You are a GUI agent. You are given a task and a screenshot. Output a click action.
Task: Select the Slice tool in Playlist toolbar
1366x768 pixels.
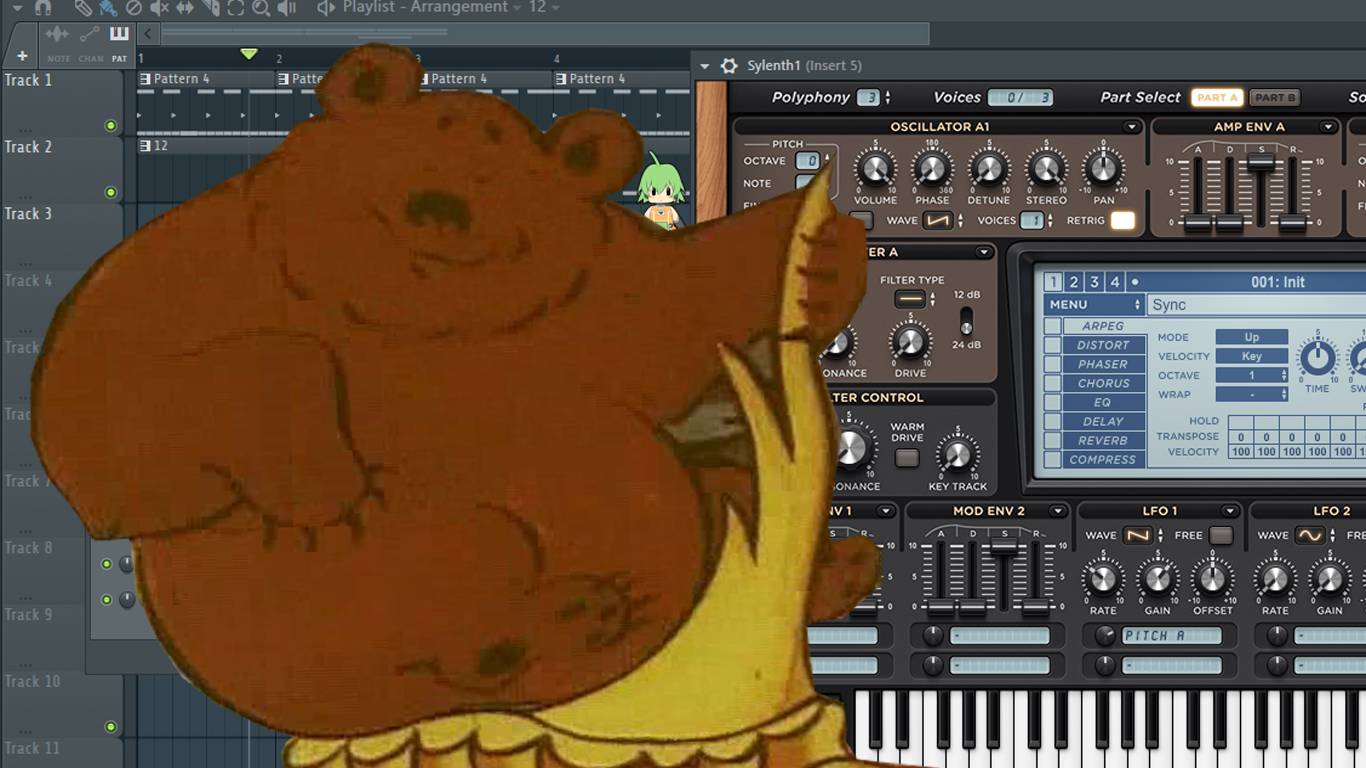(210, 7)
